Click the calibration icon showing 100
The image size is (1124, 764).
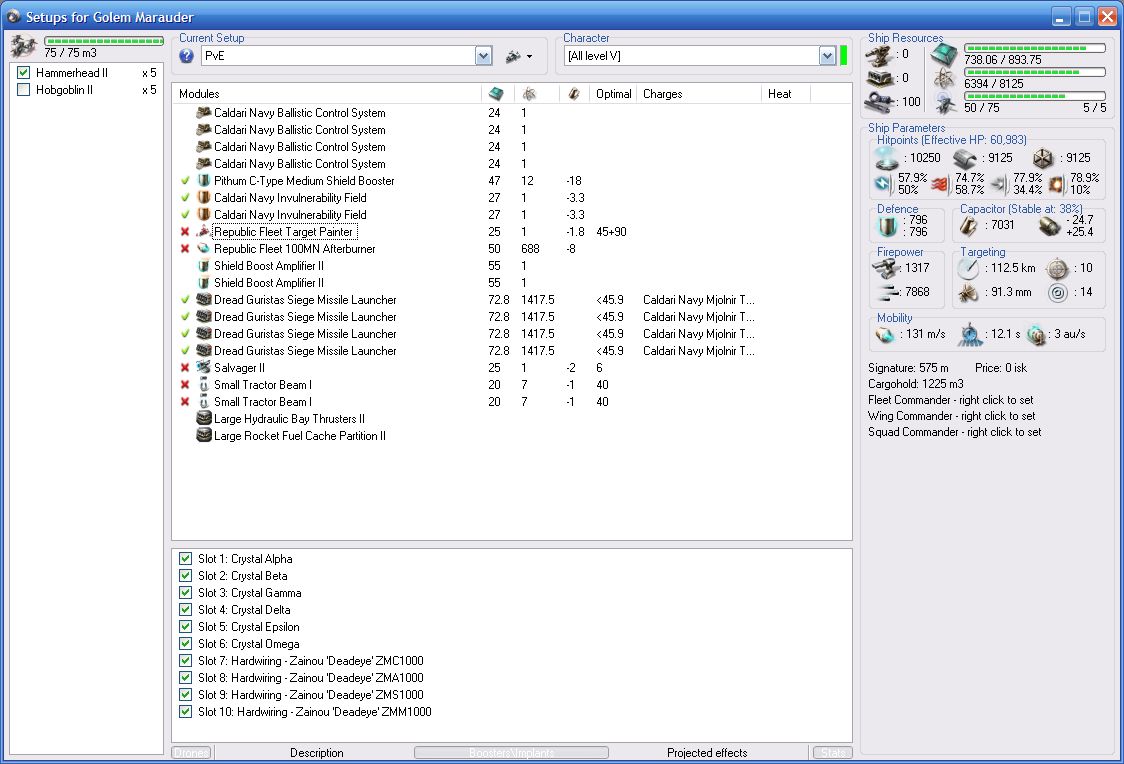click(x=880, y=102)
